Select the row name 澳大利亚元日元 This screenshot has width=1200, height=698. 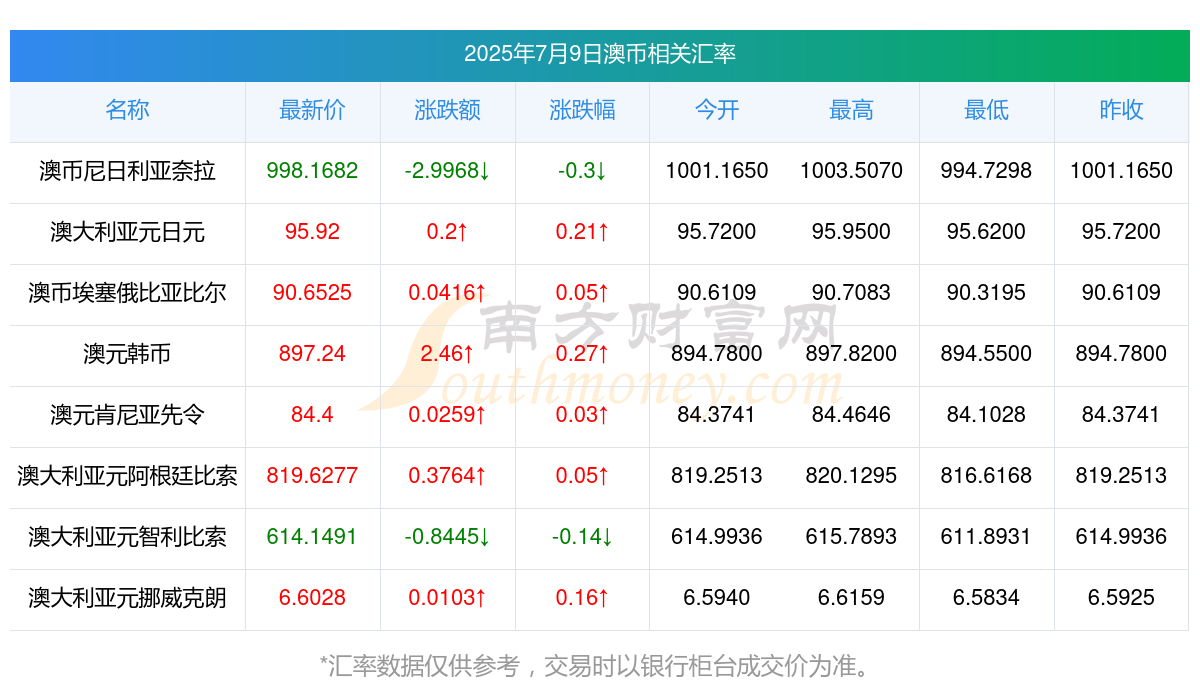[x=127, y=232]
